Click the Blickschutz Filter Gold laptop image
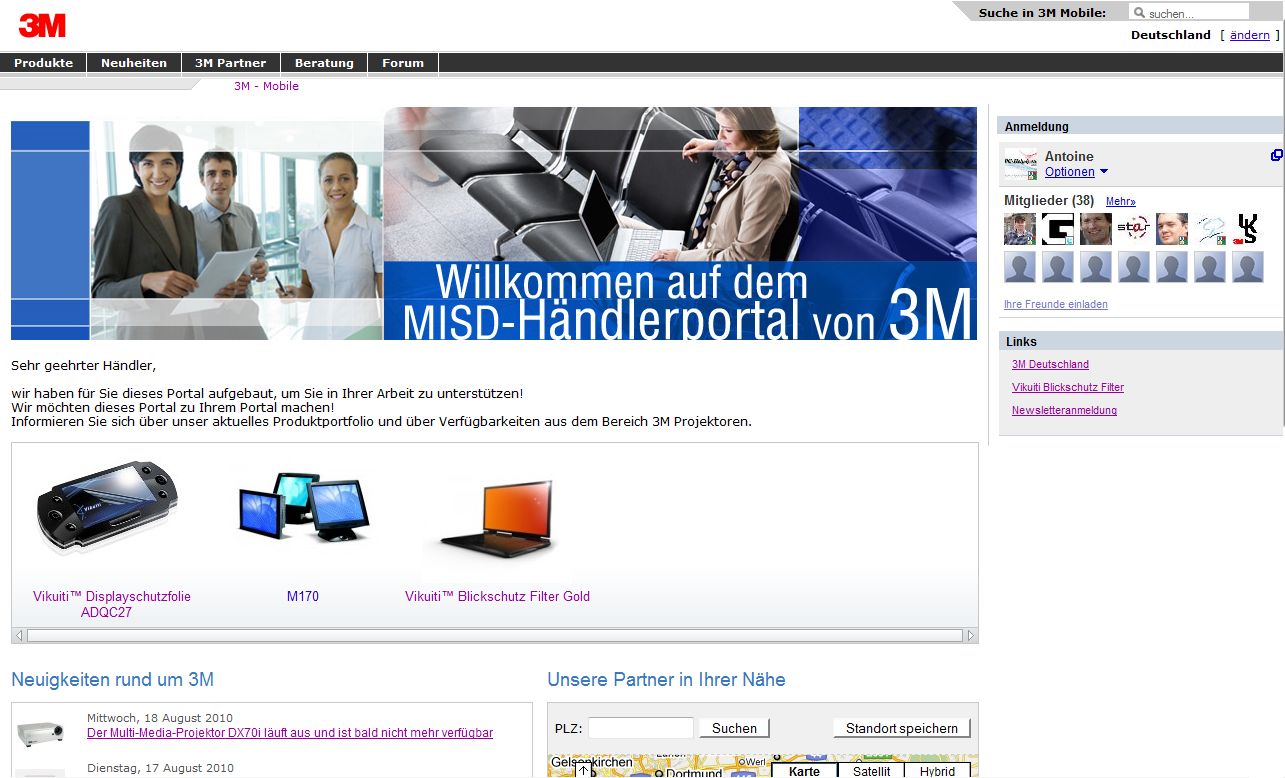The image size is (1285, 778). tap(497, 518)
